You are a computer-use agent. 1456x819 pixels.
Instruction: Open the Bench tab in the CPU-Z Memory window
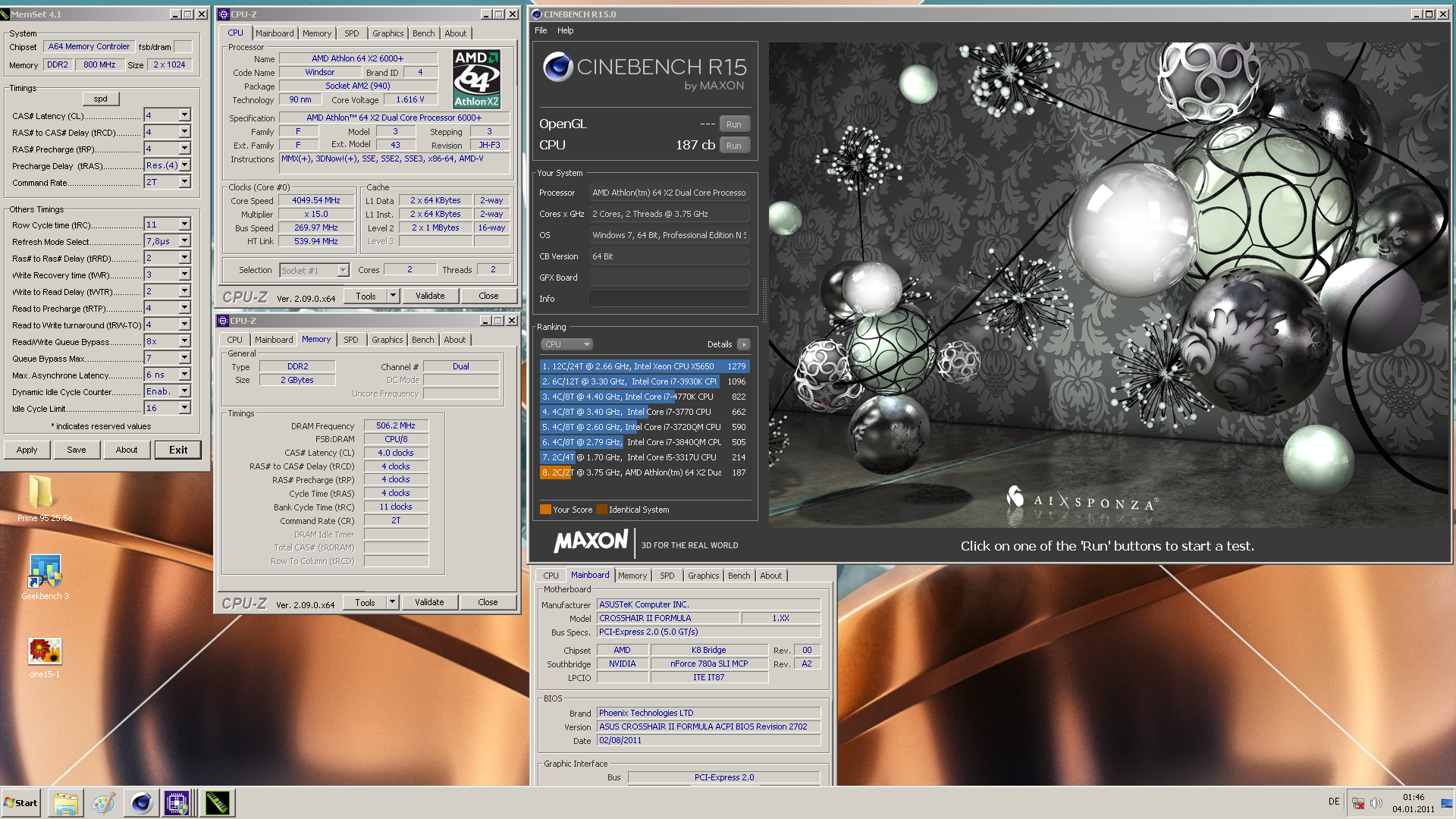tap(423, 340)
